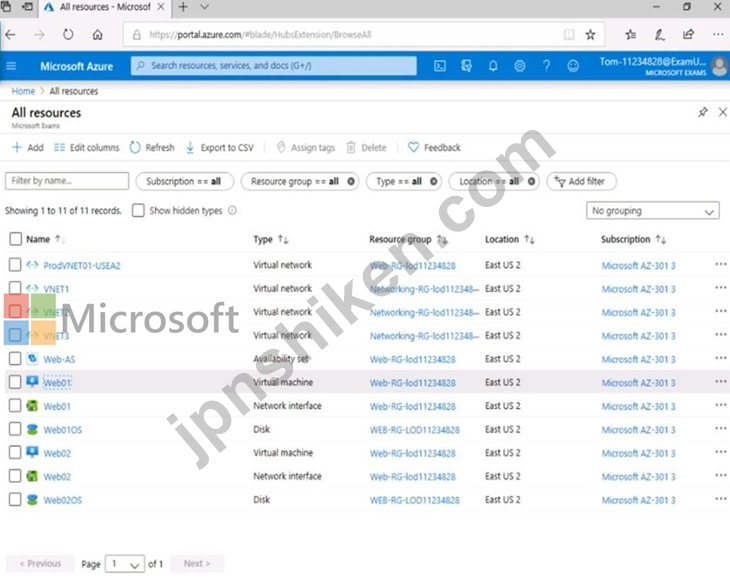
Task: Open more actions for Web-AS row
Action: pyautogui.click(x=721, y=358)
